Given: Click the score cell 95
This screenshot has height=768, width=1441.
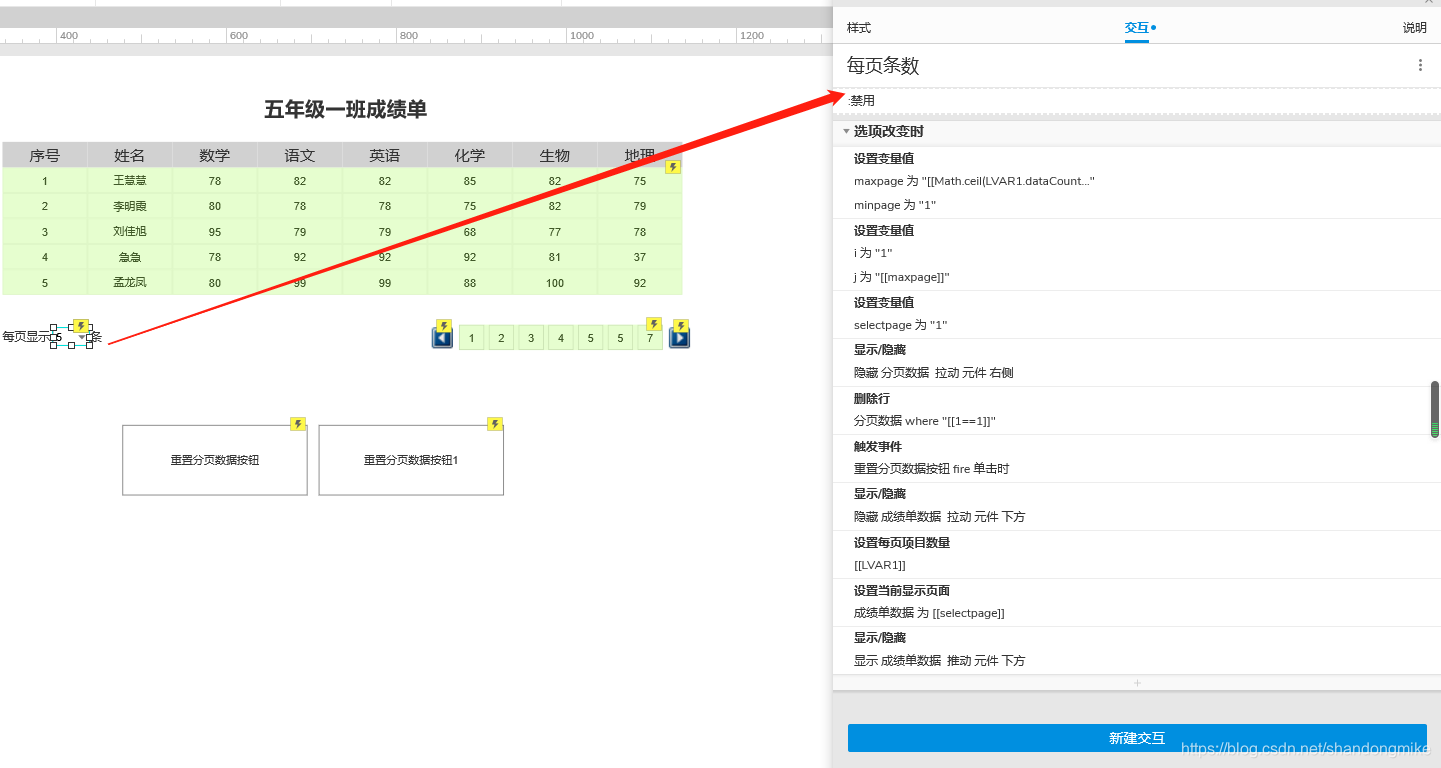Looking at the screenshot, I should click(x=215, y=232).
